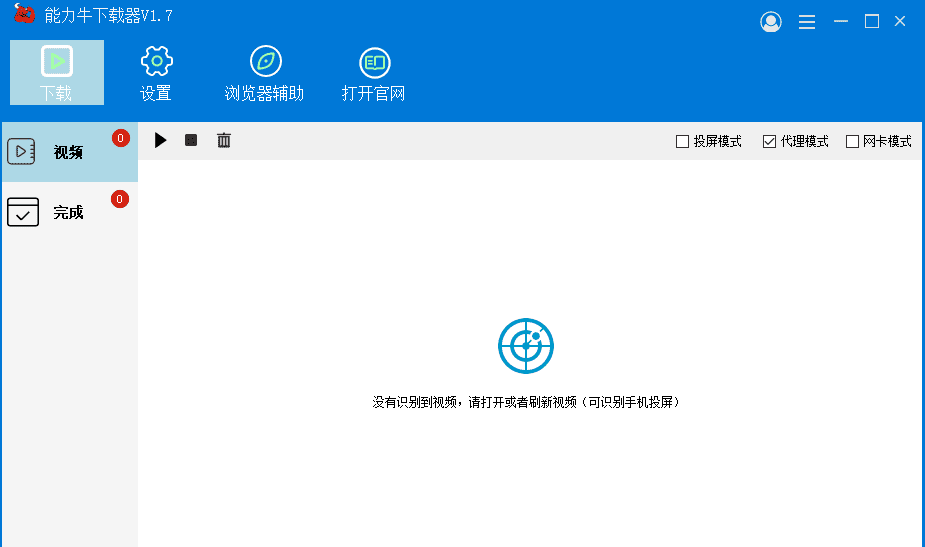The image size is (925, 547).
Task: Click the 浏览器辅助 browser assist icon
Action: [x=264, y=73]
